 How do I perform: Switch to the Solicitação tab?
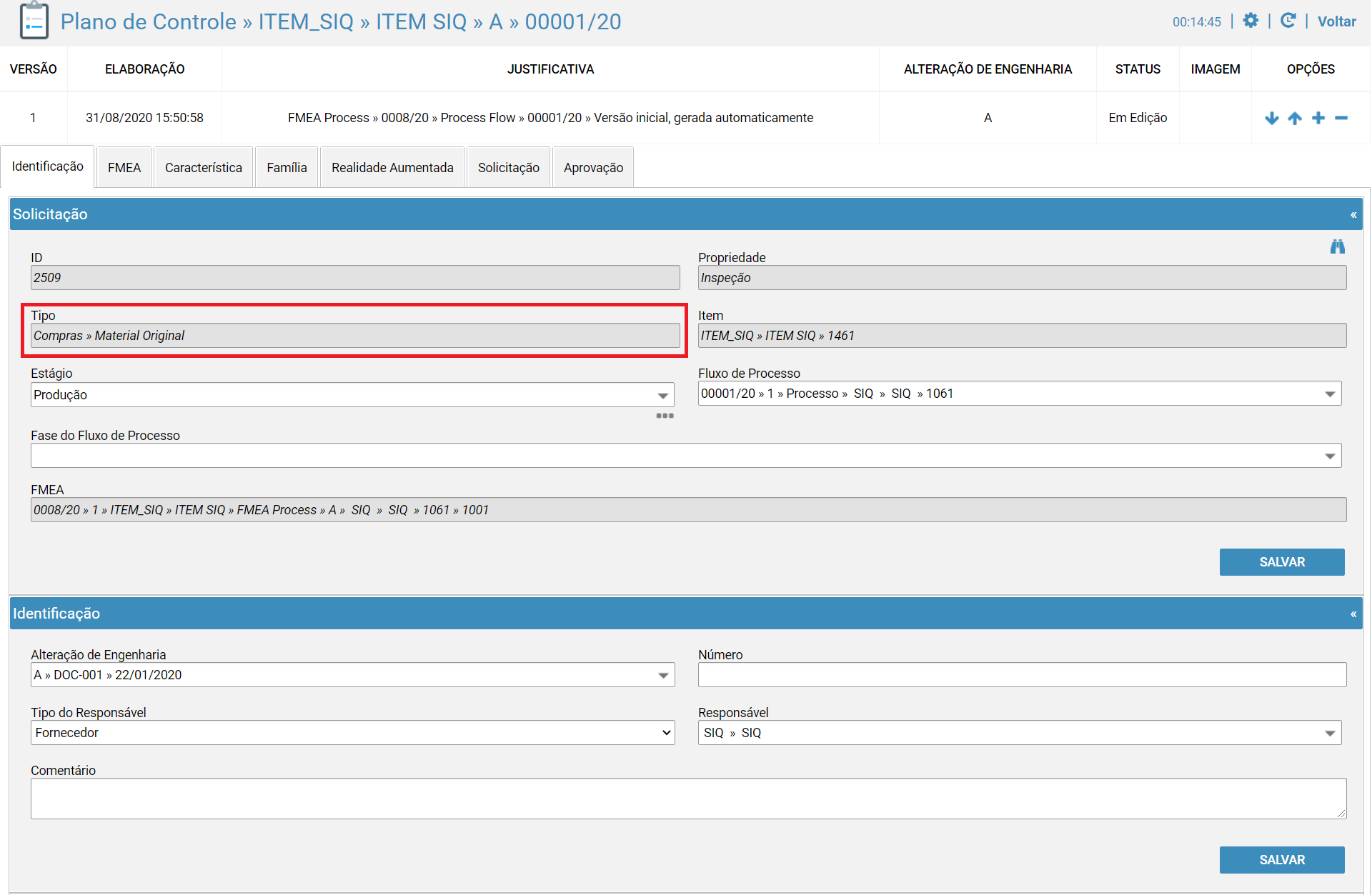coord(509,168)
